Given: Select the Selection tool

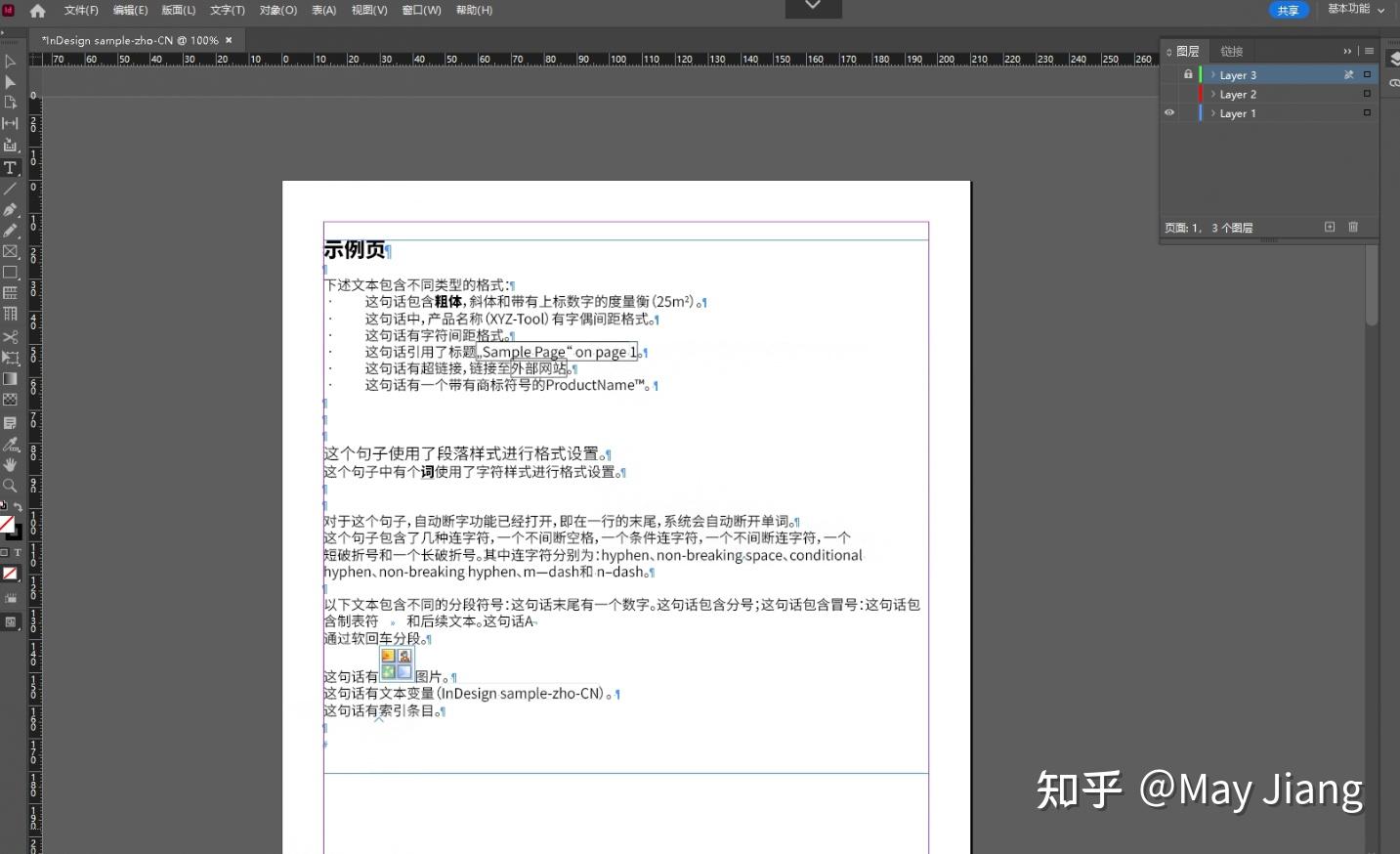Looking at the screenshot, I should pos(11,61).
